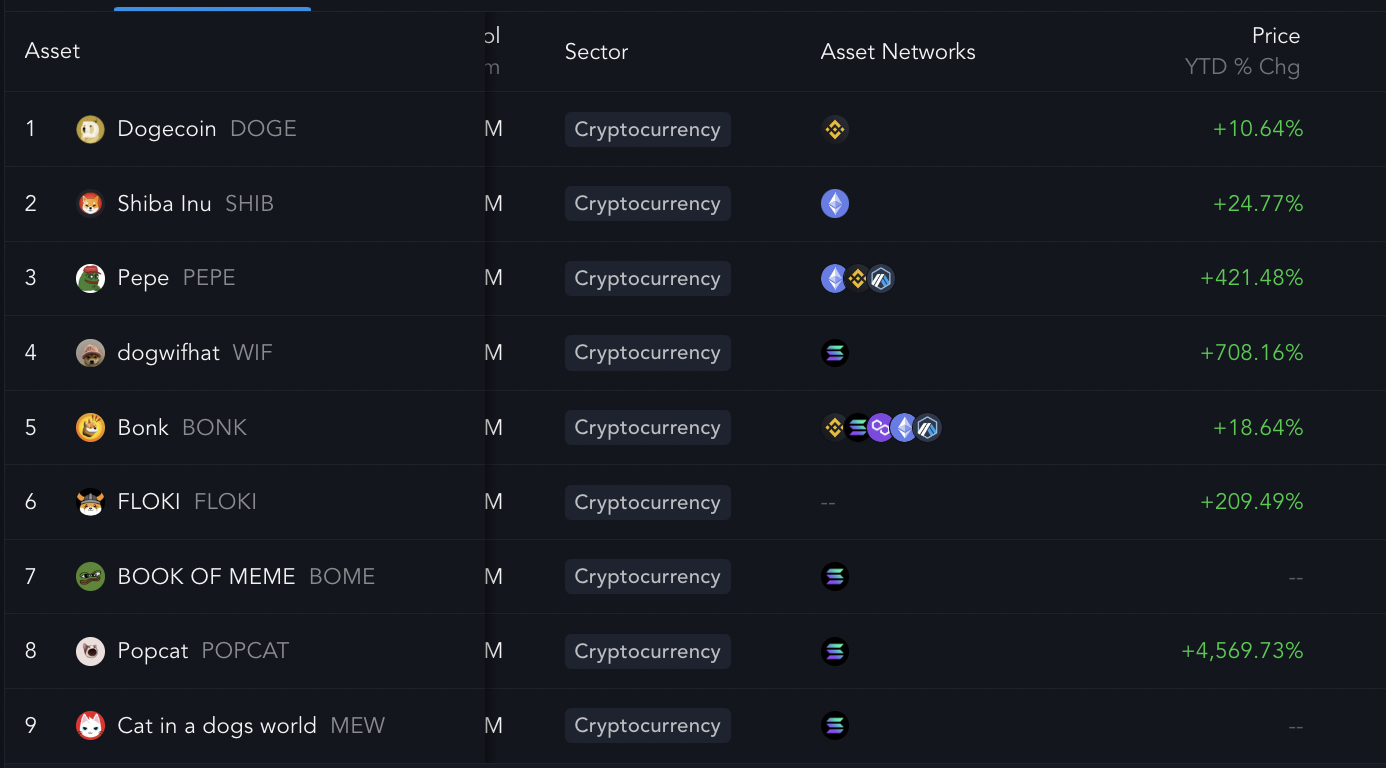Click the Bonk token logo
Image resolution: width=1386 pixels, height=768 pixels.
[90, 428]
